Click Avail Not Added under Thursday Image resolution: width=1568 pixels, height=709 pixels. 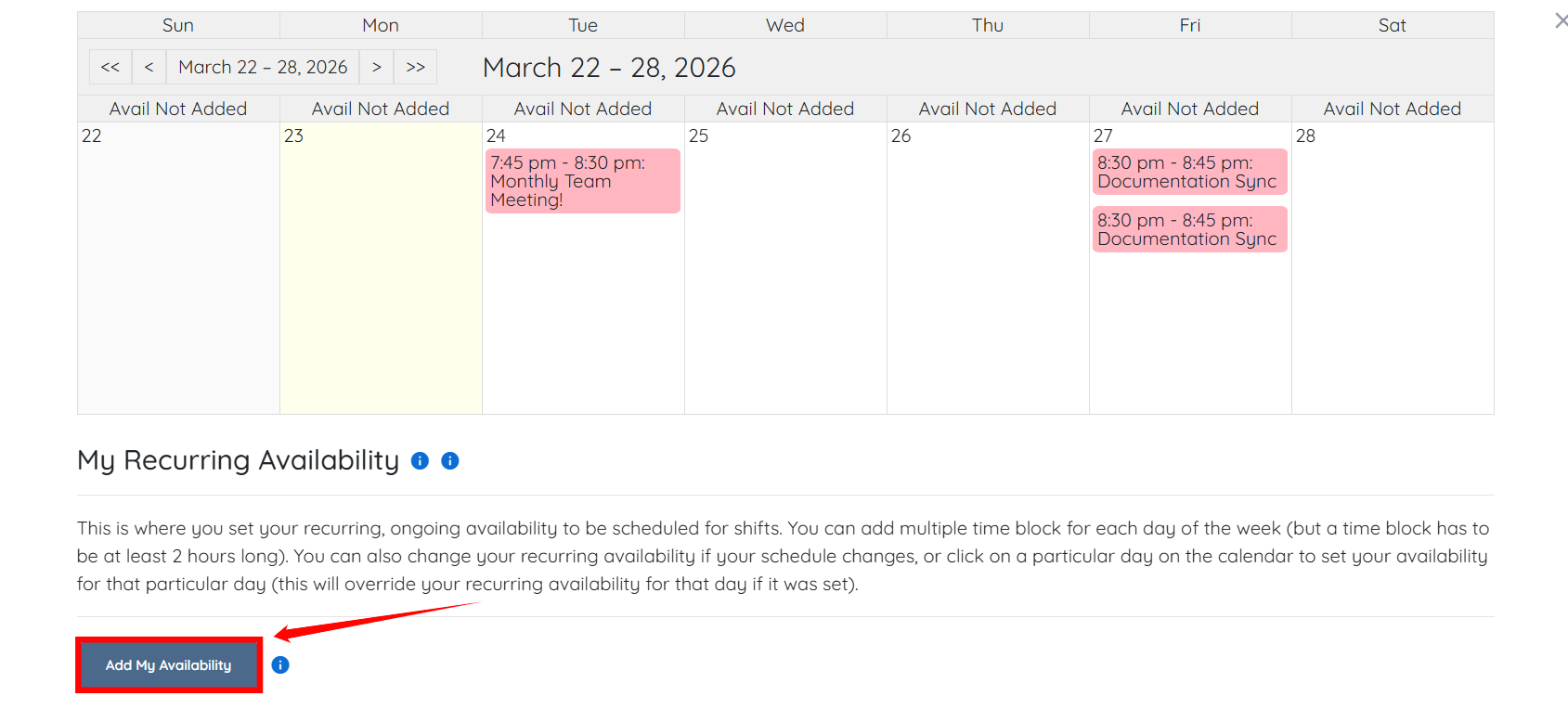coord(988,109)
